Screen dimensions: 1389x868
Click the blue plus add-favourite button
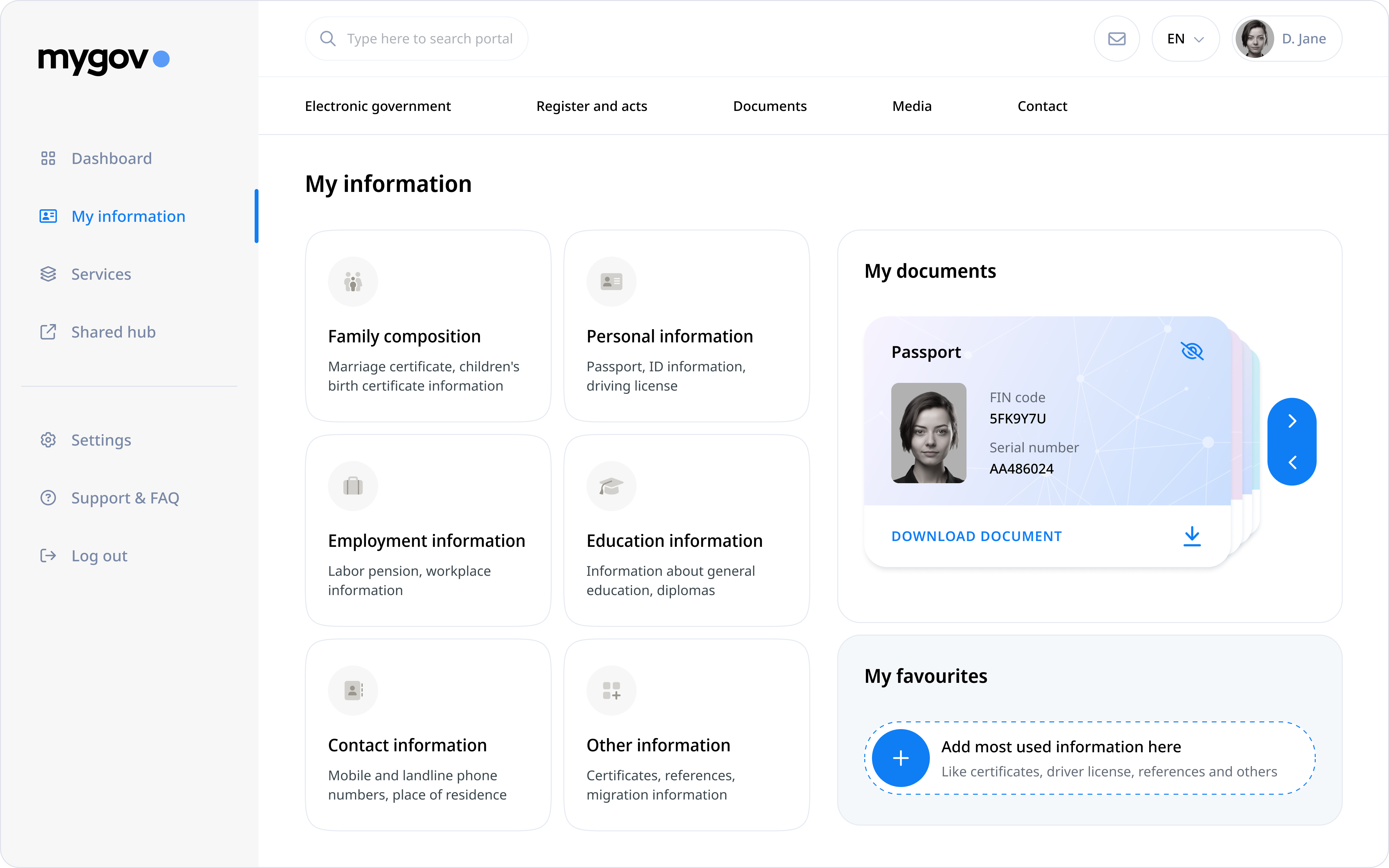901,758
